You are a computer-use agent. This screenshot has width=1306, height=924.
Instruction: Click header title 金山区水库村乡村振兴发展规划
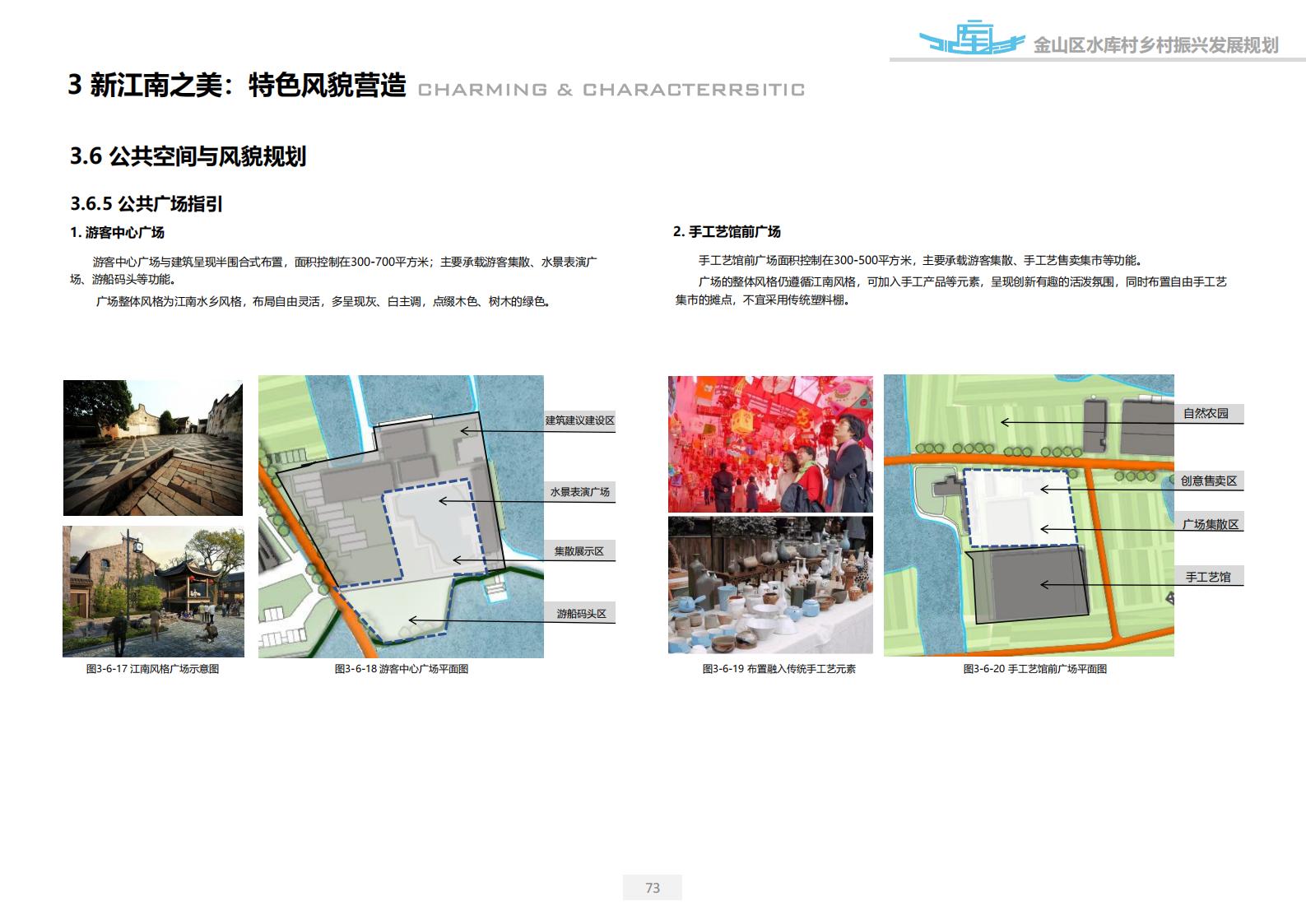1155,45
